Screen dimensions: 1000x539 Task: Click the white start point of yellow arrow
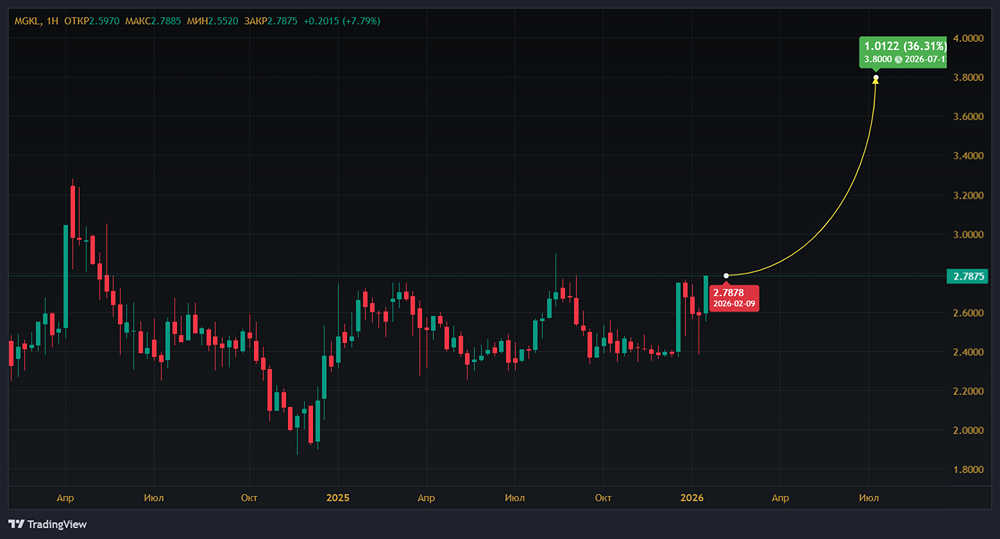tap(726, 275)
